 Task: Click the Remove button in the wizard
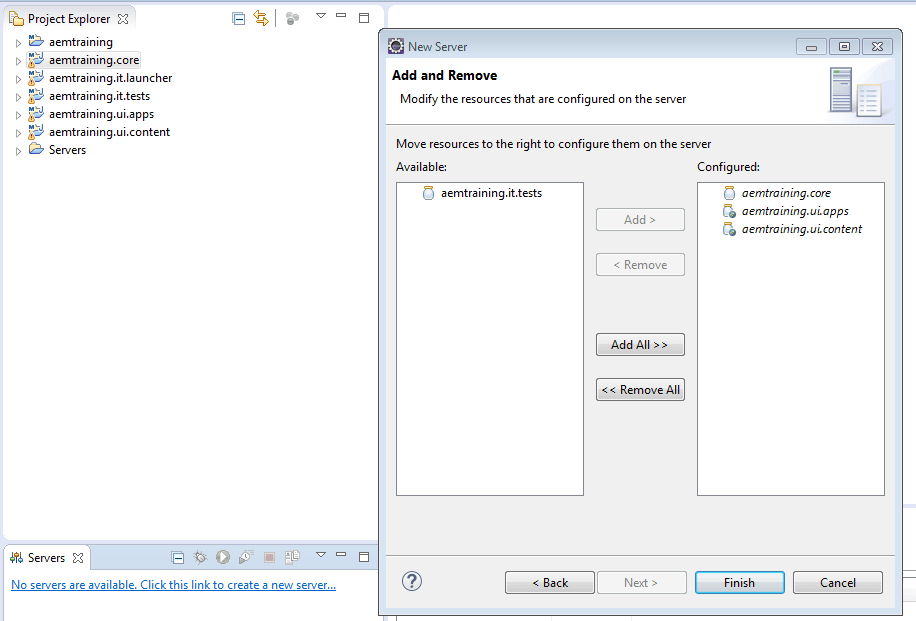pos(640,264)
